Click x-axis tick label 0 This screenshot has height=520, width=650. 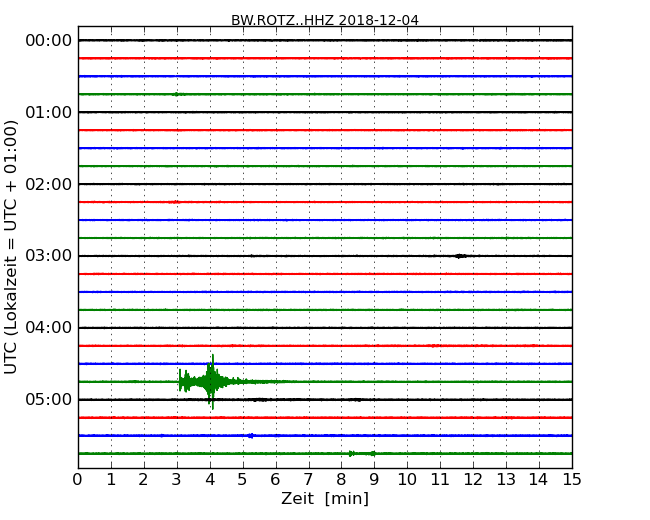(78, 480)
